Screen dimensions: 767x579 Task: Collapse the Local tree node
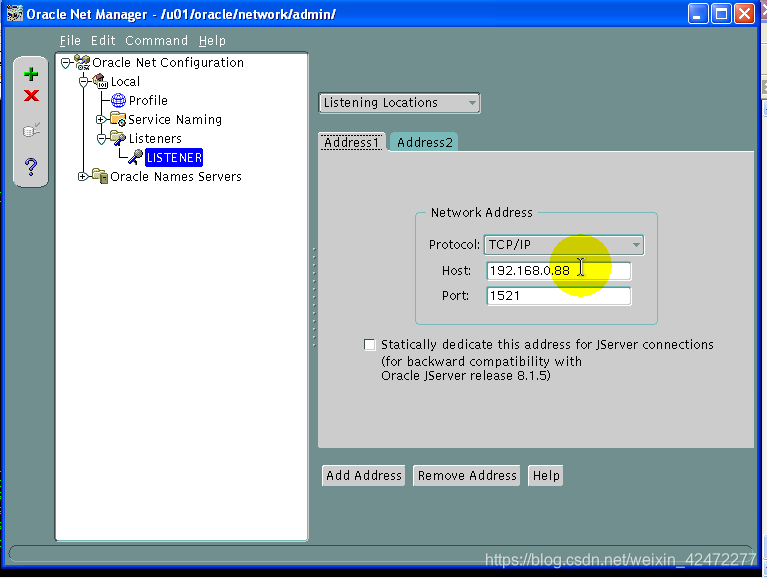84,82
